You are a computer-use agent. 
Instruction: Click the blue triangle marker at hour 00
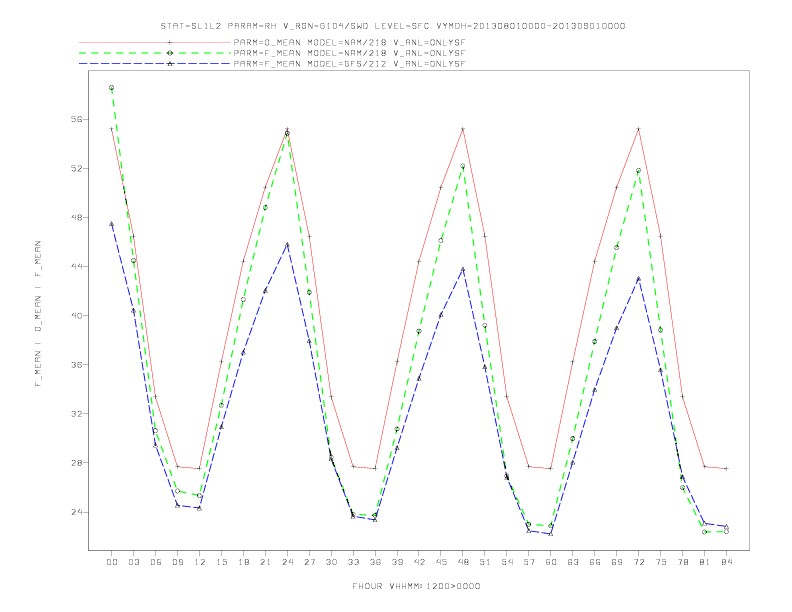[x=112, y=224]
